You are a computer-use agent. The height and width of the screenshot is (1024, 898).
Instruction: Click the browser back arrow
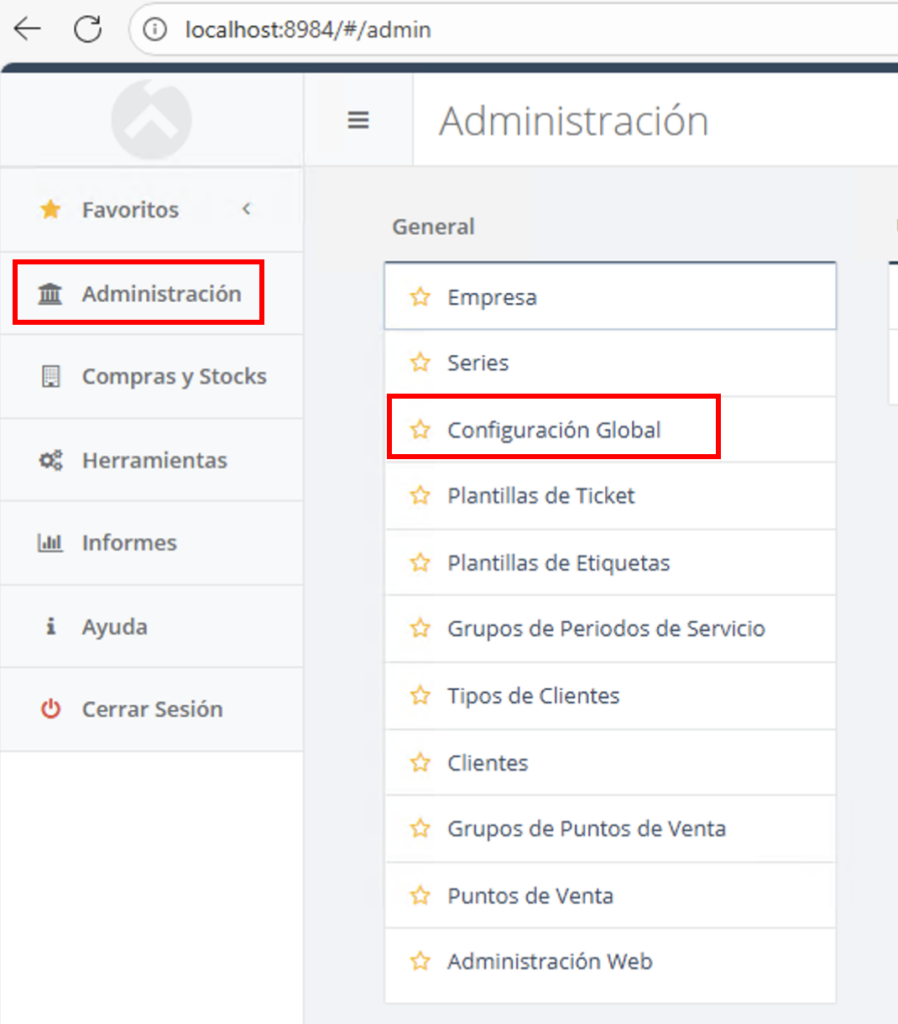(28, 29)
